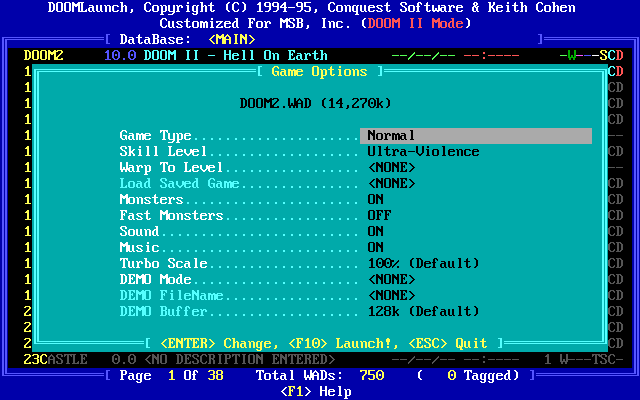The image size is (640, 400).
Task: Click the DOOM II - Hell On Earth description
Action: [x=236, y=55]
